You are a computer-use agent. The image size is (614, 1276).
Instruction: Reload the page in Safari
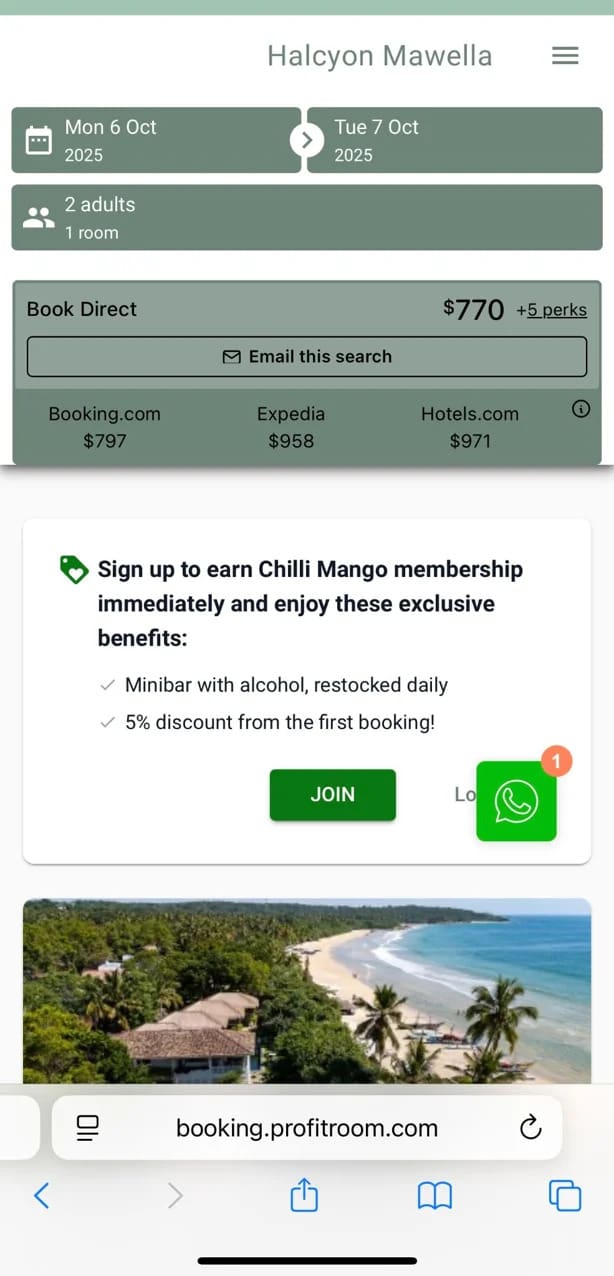(x=531, y=1128)
